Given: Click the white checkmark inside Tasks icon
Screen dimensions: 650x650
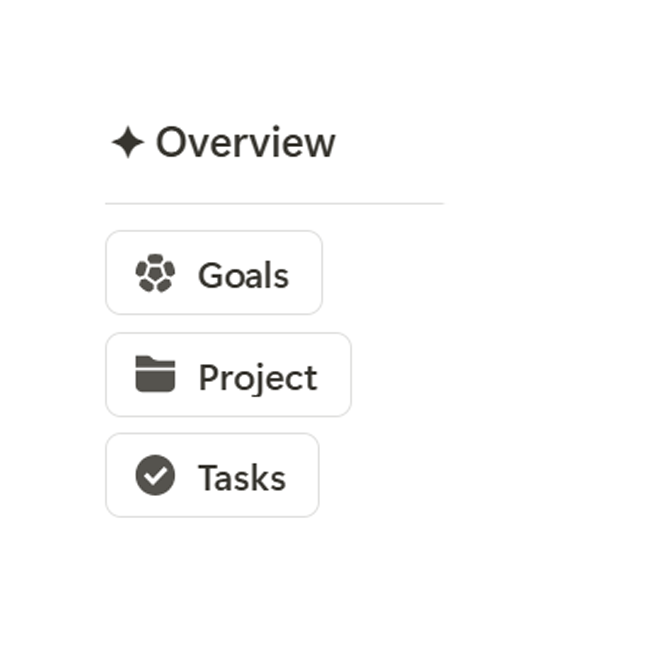Looking at the screenshot, I should point(155,476).
